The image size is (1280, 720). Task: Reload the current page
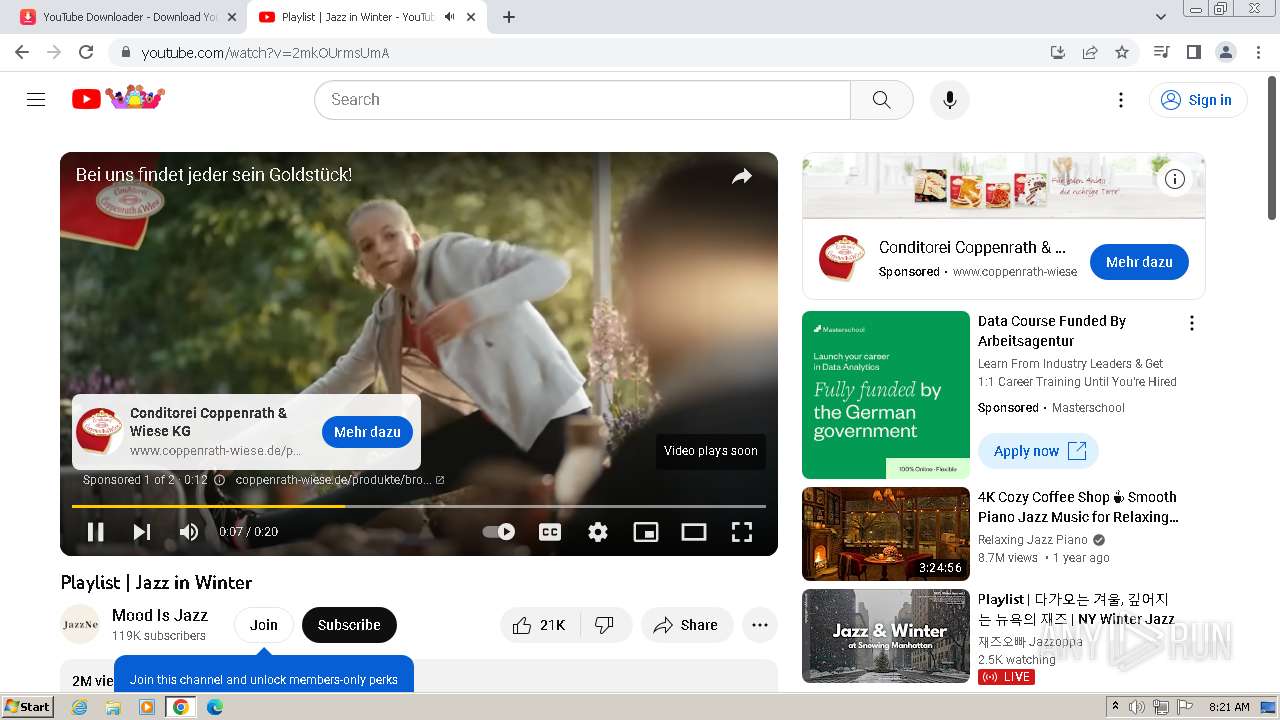pyautogui.click(x=86, y=52)
